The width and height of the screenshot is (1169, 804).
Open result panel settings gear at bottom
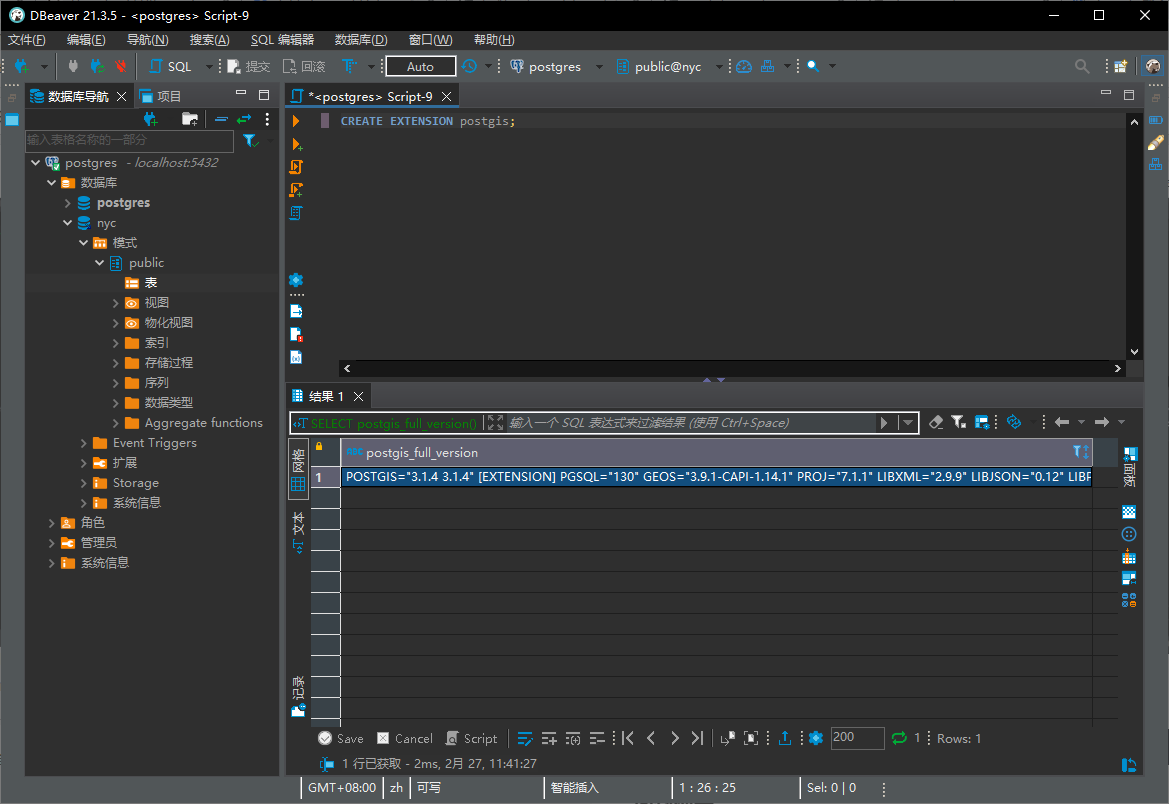click(816, 738)
